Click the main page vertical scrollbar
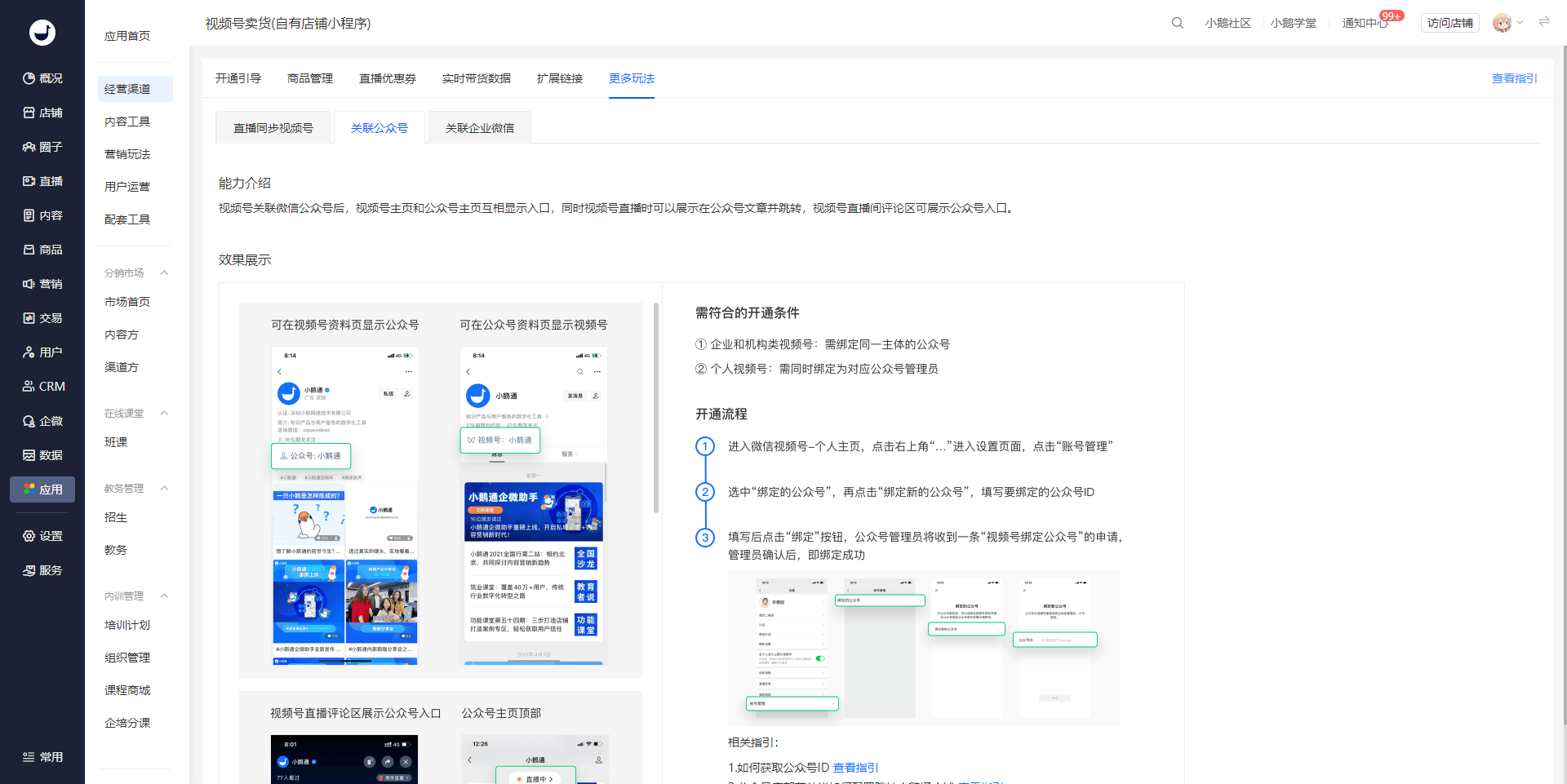Screen dimensions: 1567x784 coord(1564,383)
